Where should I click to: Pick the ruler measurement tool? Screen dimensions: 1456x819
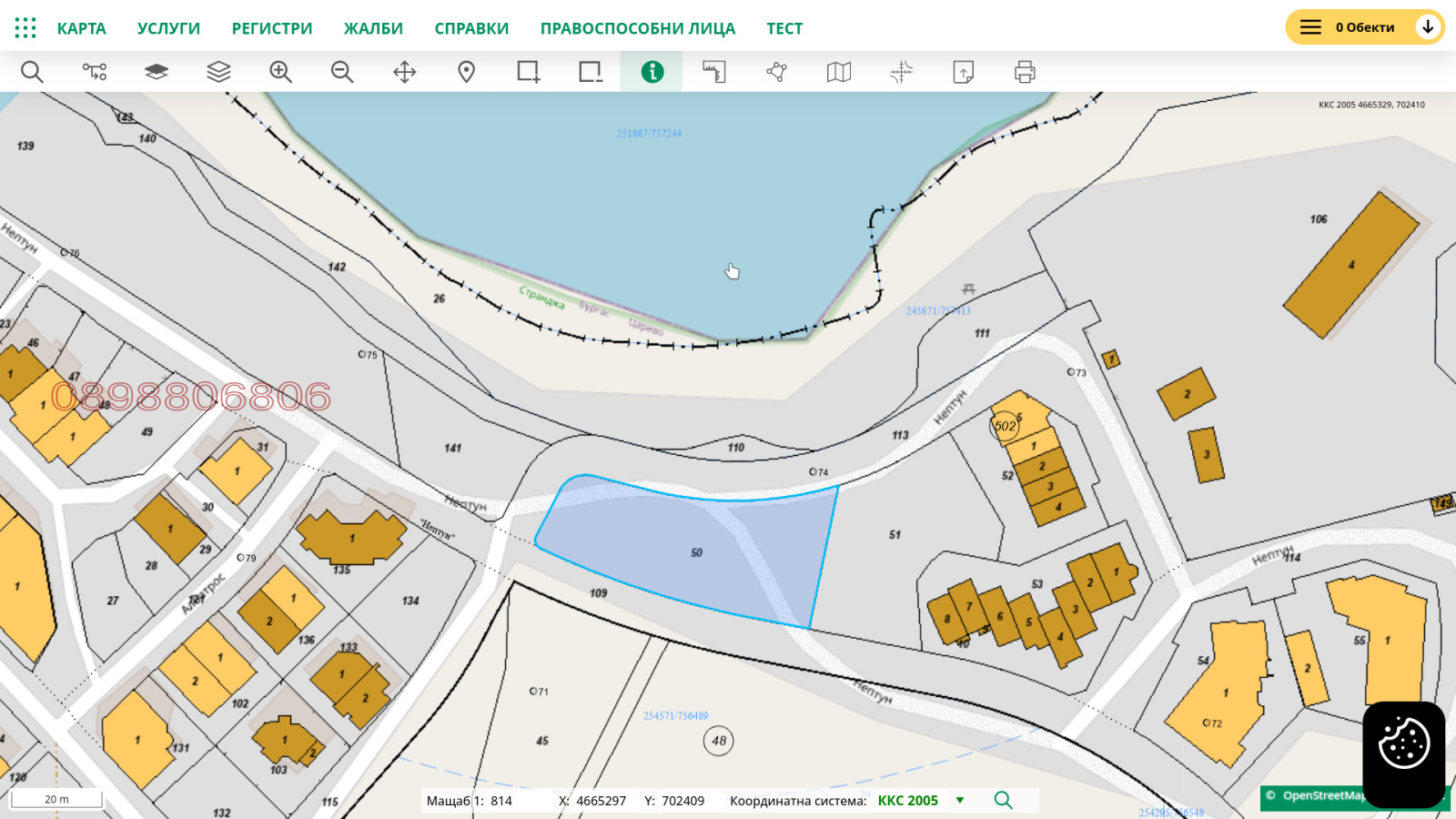714,72
